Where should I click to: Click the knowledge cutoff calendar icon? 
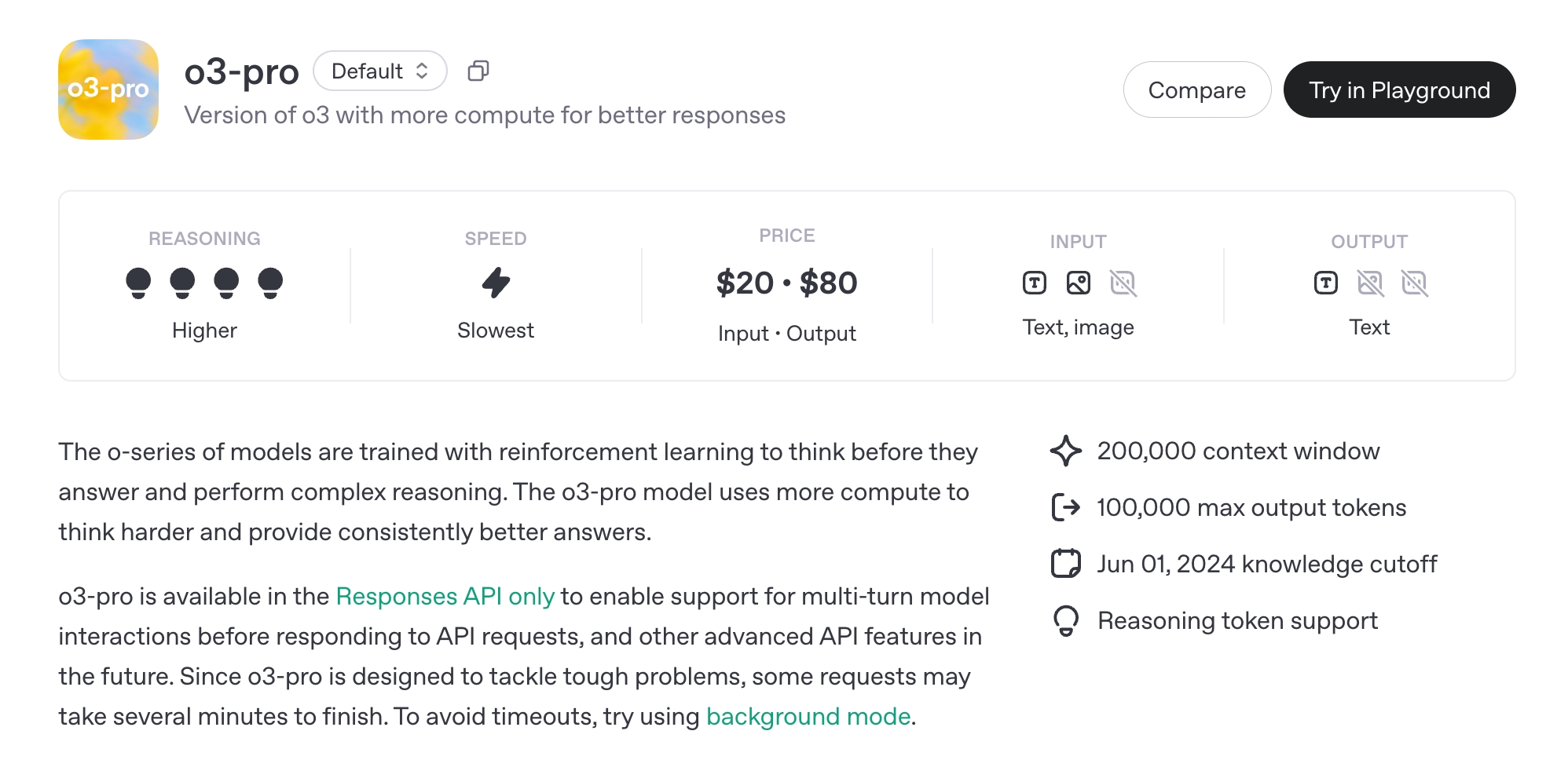[1066, 564]
